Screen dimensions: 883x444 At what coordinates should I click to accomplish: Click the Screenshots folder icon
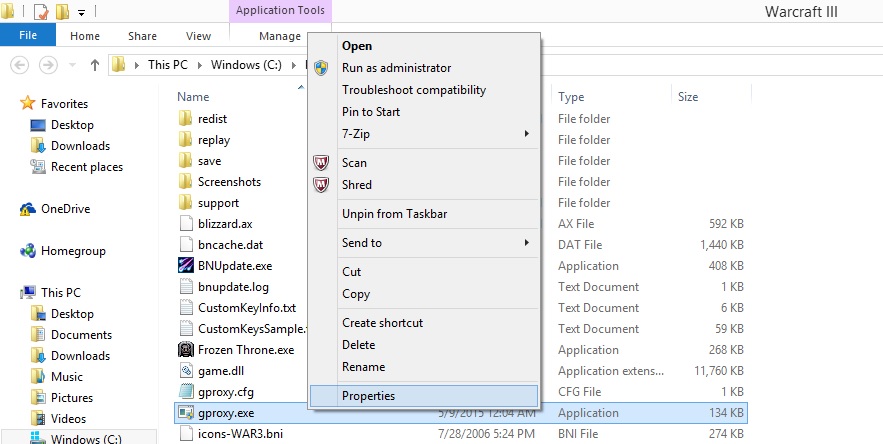186,181
